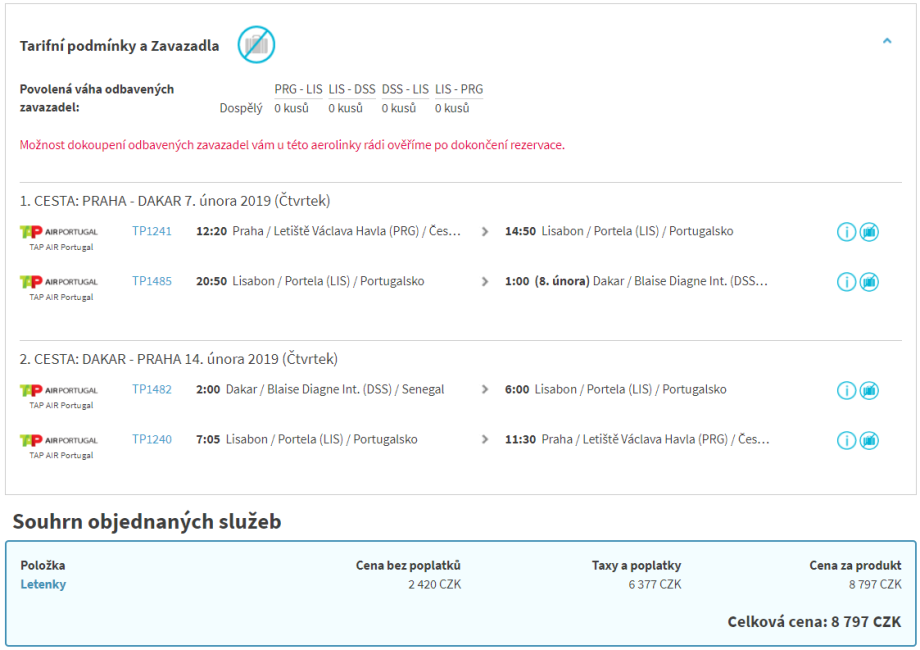920x650 pixels.
Task: Click the crossed-out luggage icon beside the heading
Action: tap(256, 44)
